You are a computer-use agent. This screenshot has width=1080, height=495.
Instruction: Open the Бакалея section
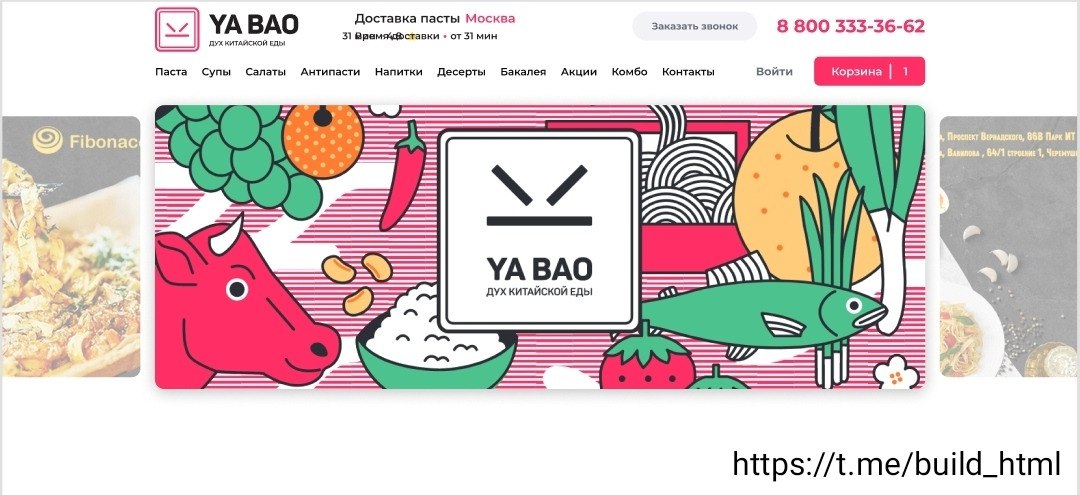tap(523, 72)
